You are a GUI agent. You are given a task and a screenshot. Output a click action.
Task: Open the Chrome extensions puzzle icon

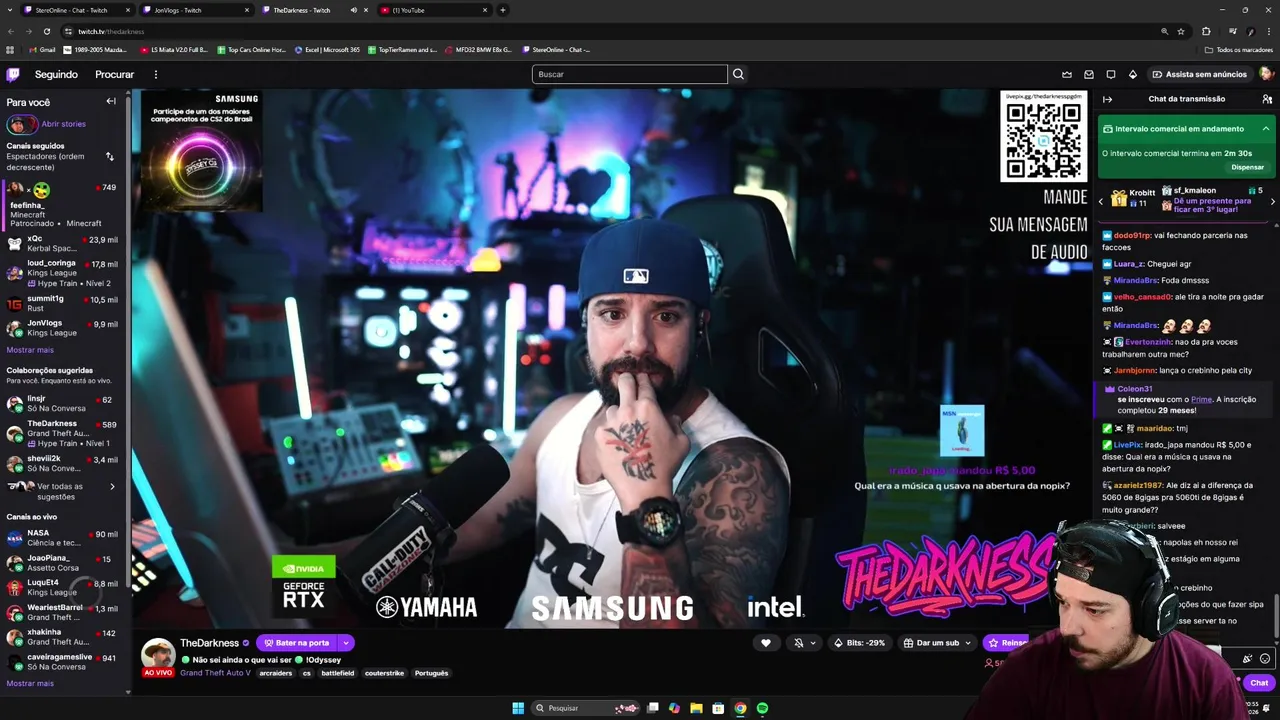(1206, 31)
